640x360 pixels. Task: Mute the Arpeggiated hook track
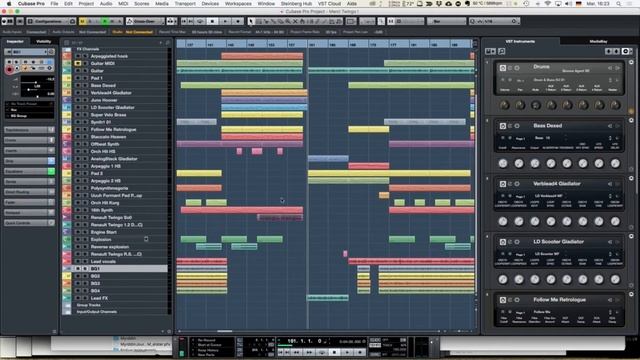(78, 56)
